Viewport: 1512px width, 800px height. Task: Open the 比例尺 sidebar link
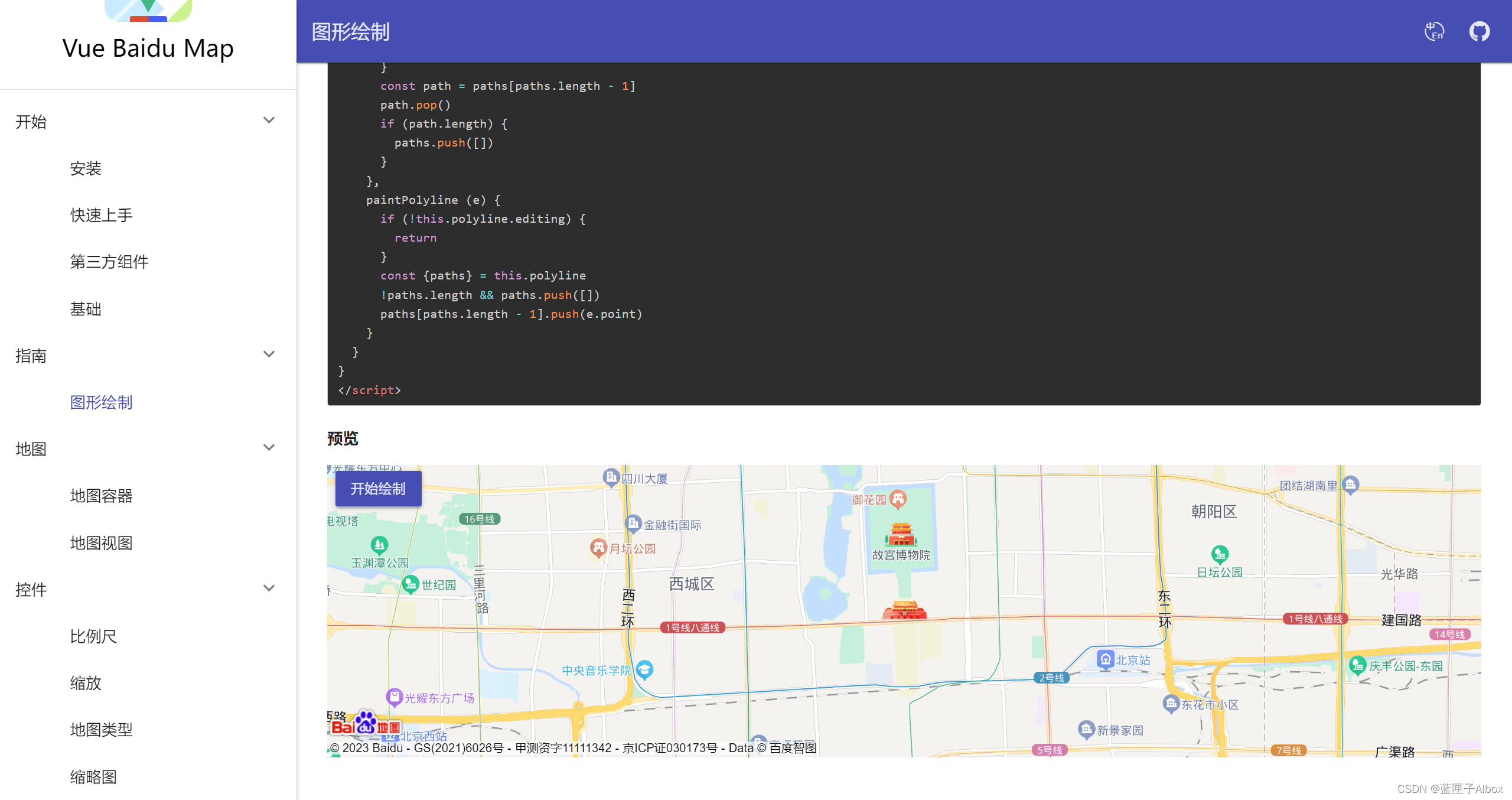(x=93, y=636)
